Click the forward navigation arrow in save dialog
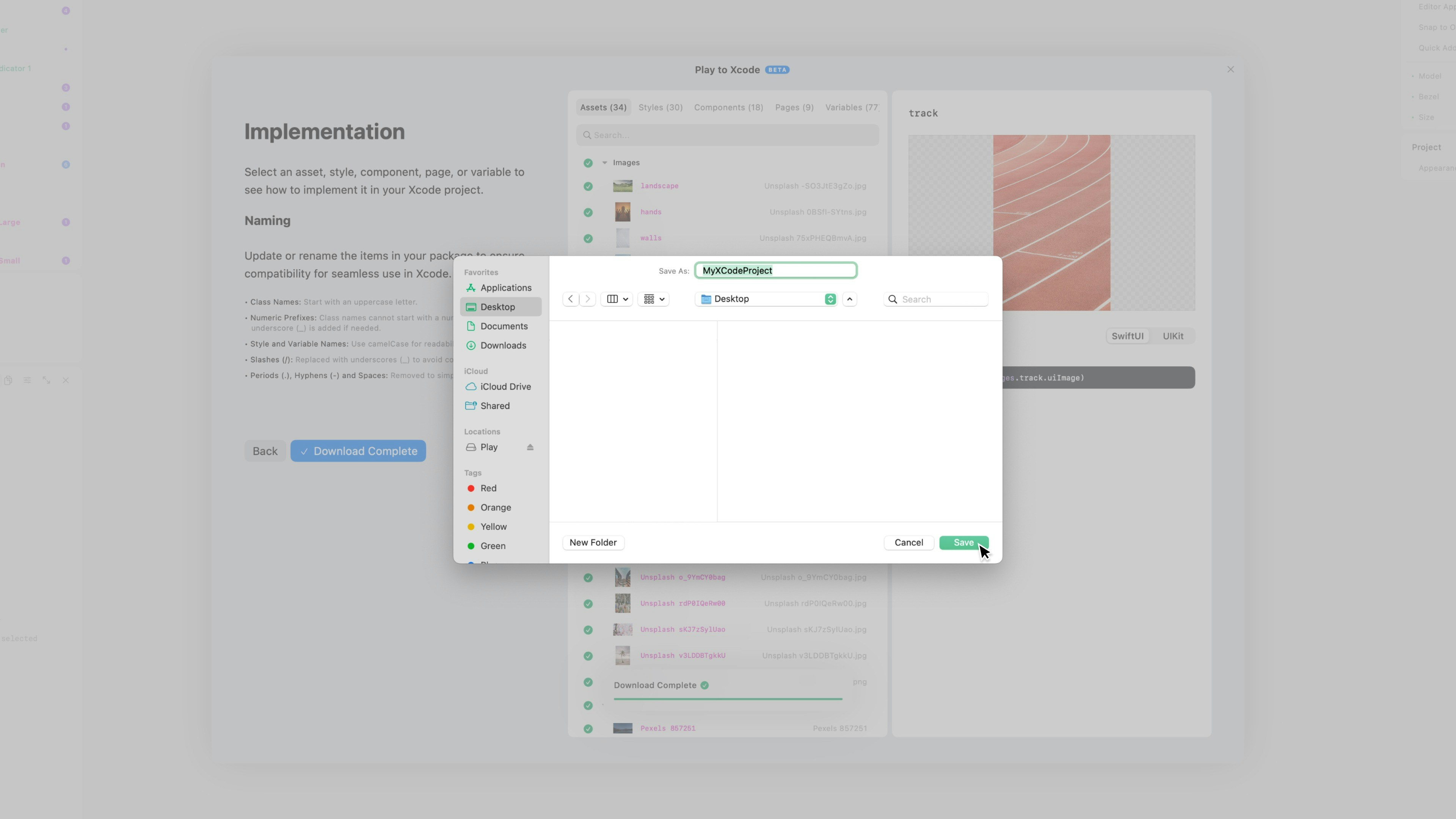This screenshot has height=819, width=1456. pyautogui.click(x=588, y=299)
